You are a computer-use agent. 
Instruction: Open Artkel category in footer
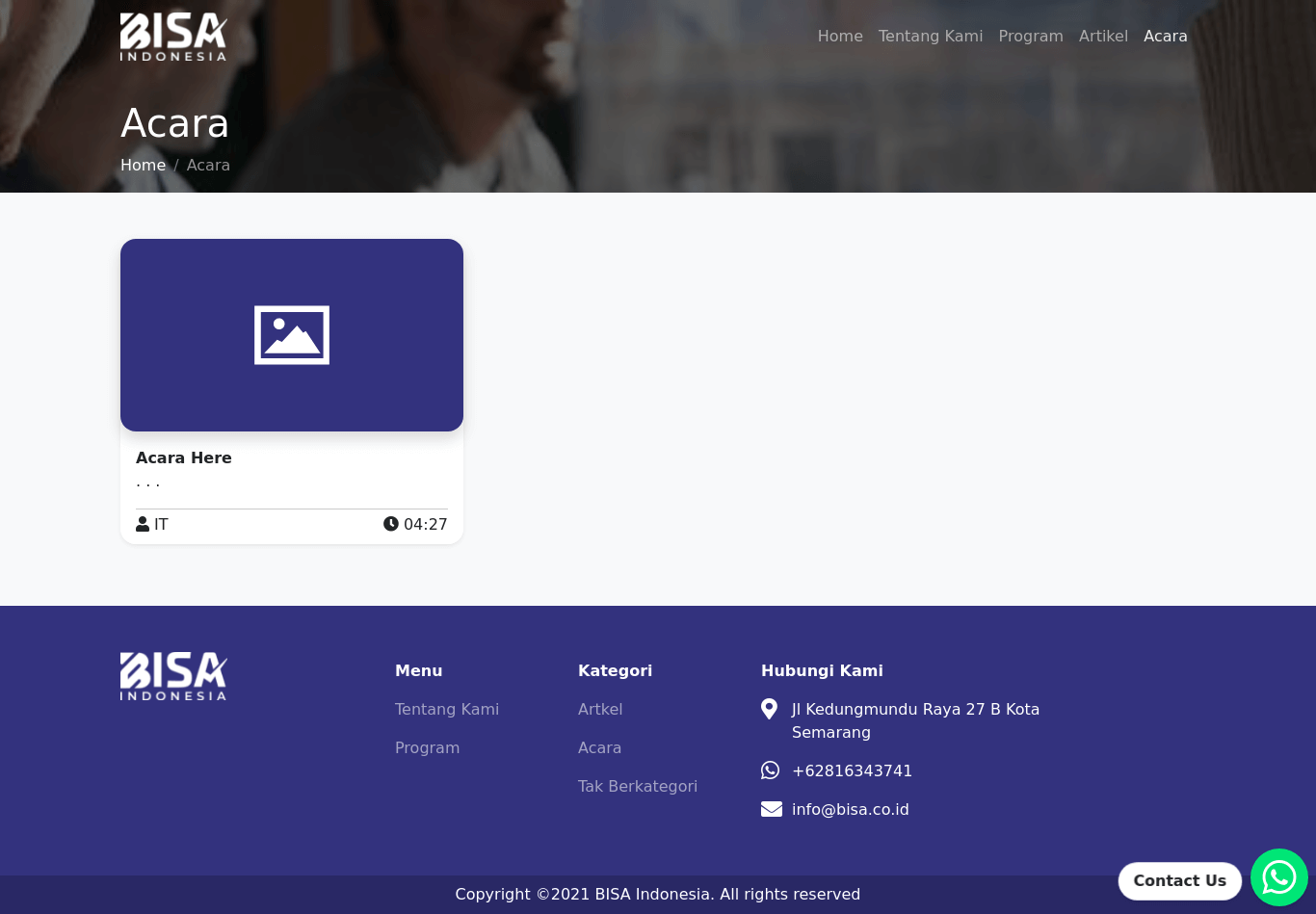pyautogui.click(x=600, y=709)
